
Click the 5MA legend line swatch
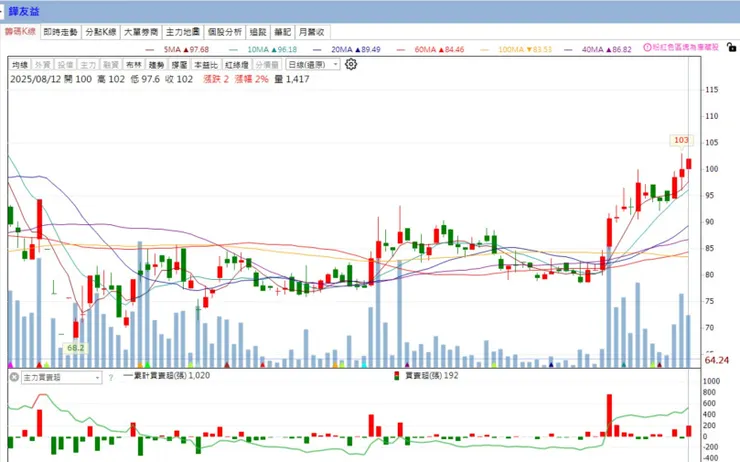pos(150,50)
